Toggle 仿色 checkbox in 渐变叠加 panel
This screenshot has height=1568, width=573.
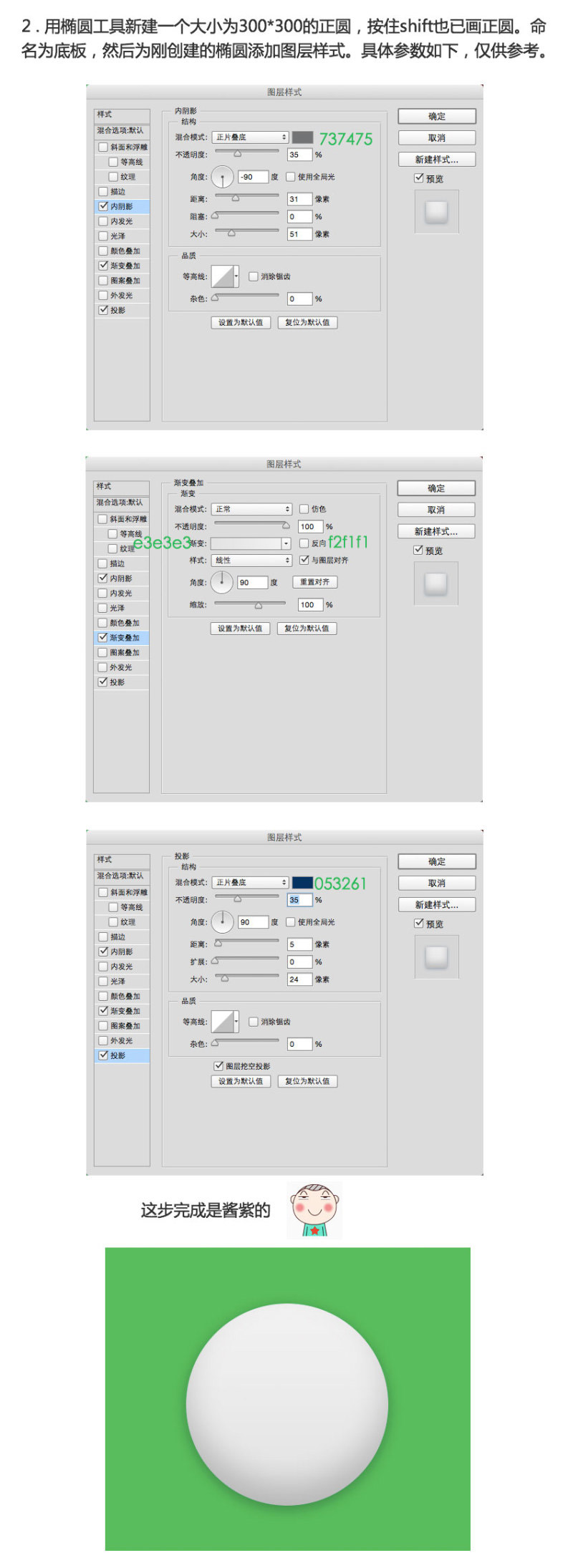pyautogui.click(x=304, y=508)
